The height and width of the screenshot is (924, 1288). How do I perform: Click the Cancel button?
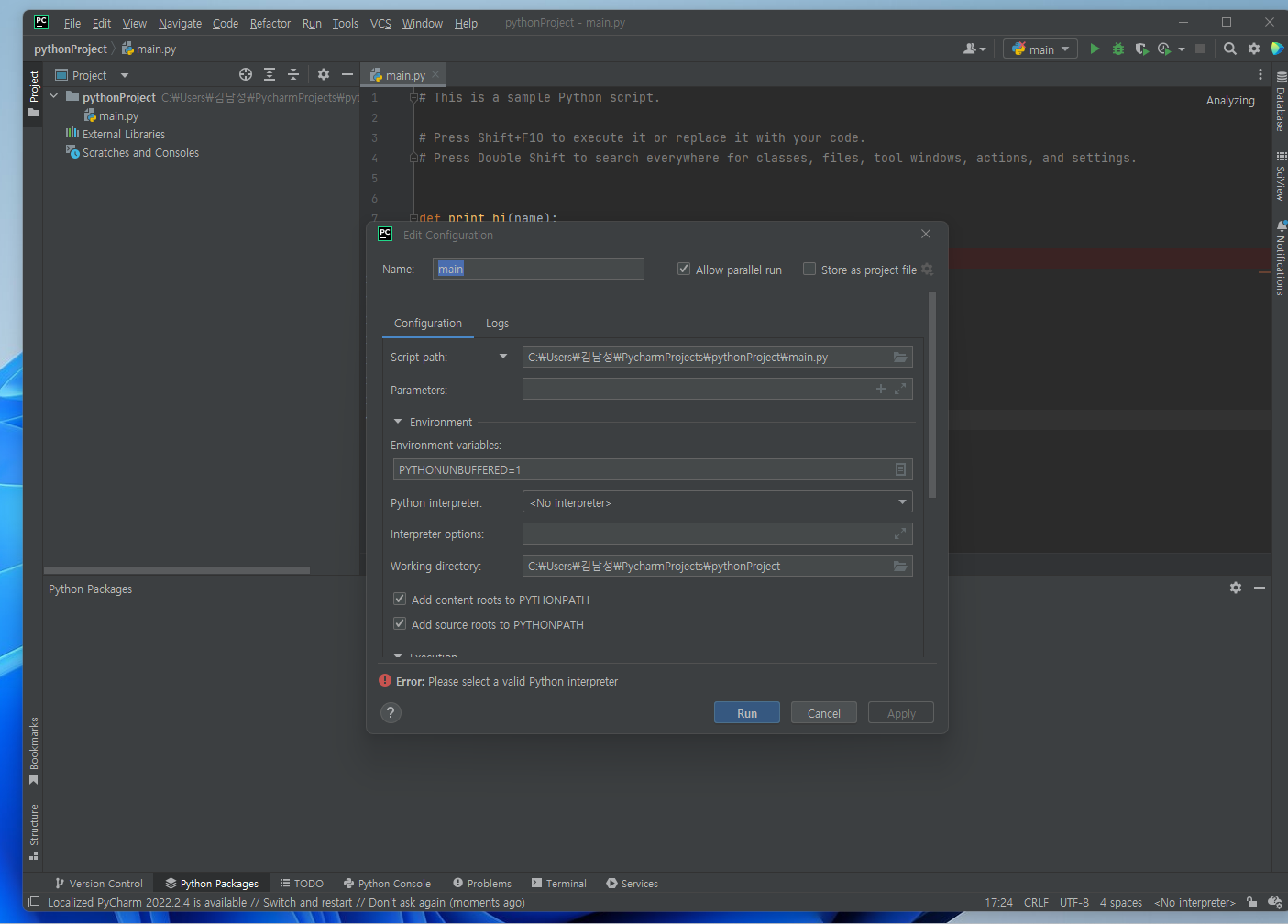(824, 713)
